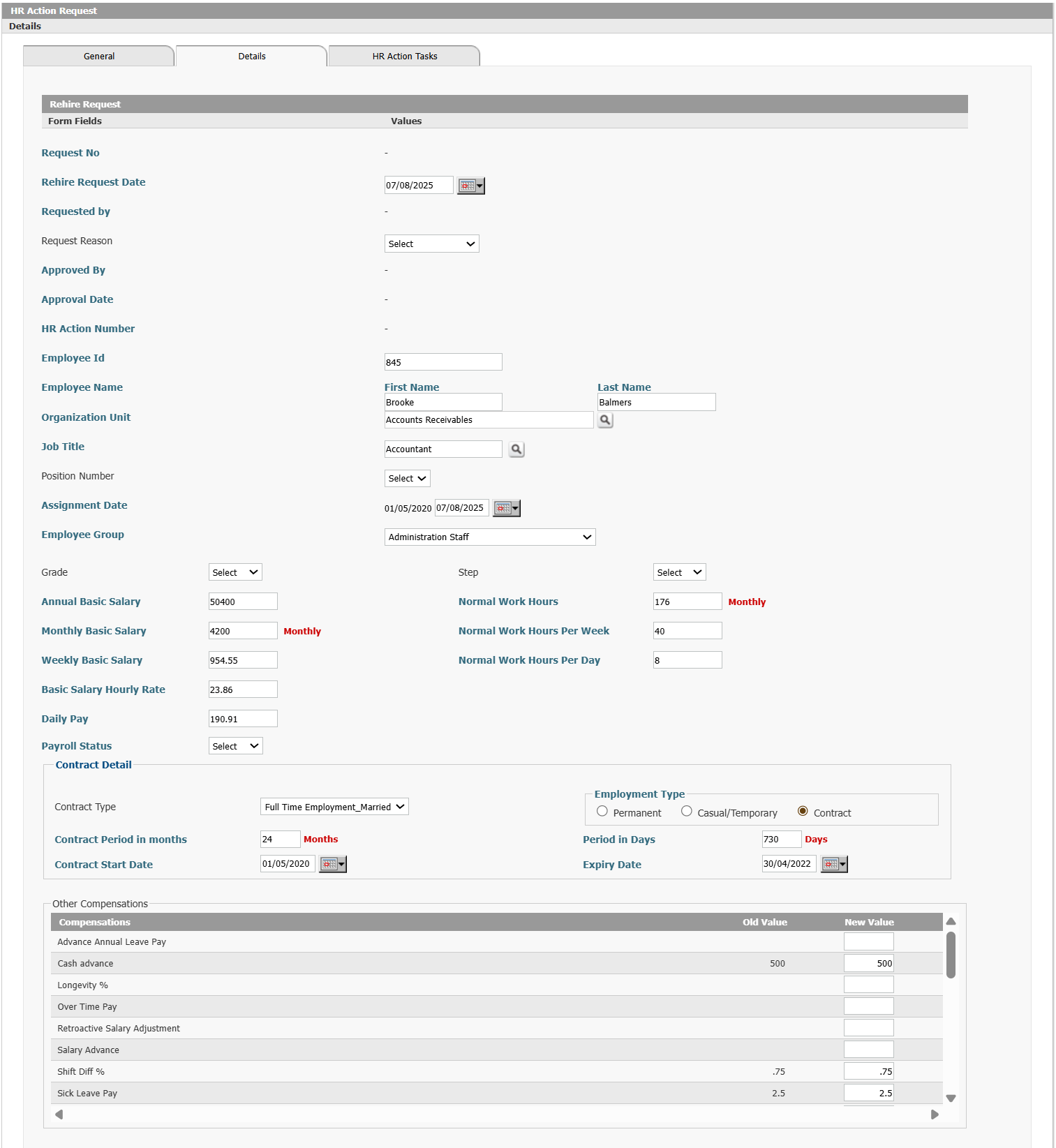Open Assignment Date calendar picker

click(x=506, y=508)
